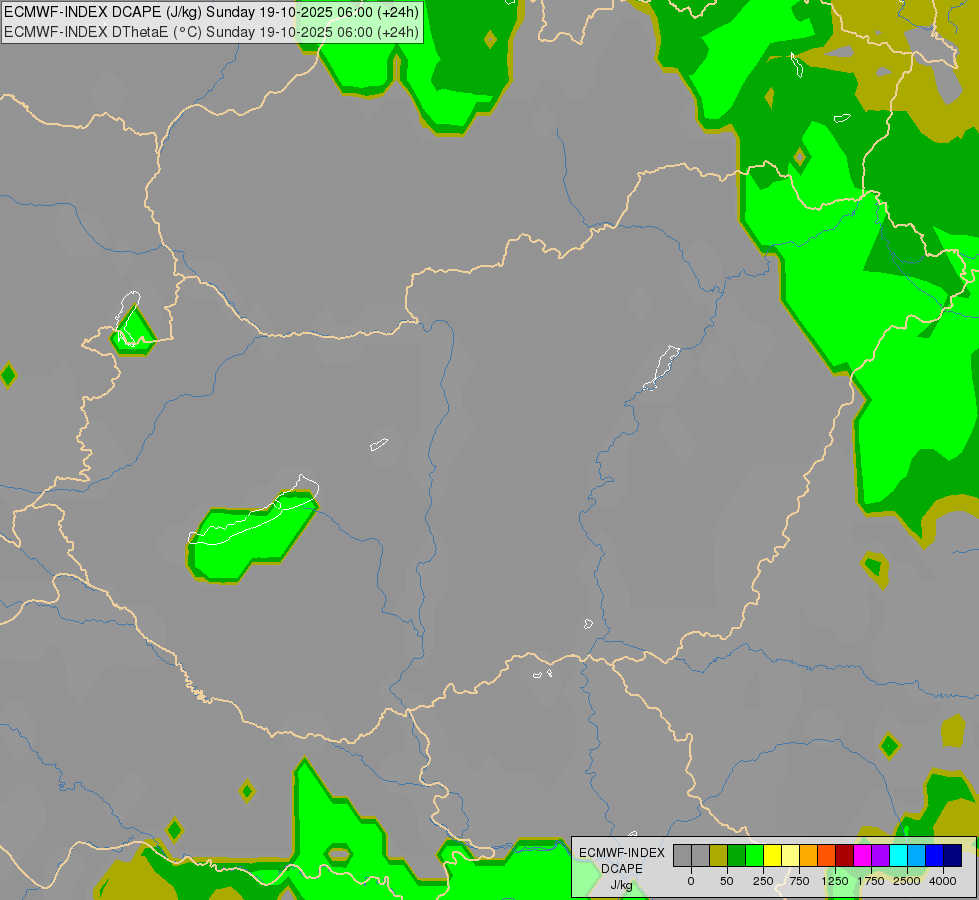Click the legend tick value 50
This screenshot has width=979, height=900.
[x=727, y=881]
